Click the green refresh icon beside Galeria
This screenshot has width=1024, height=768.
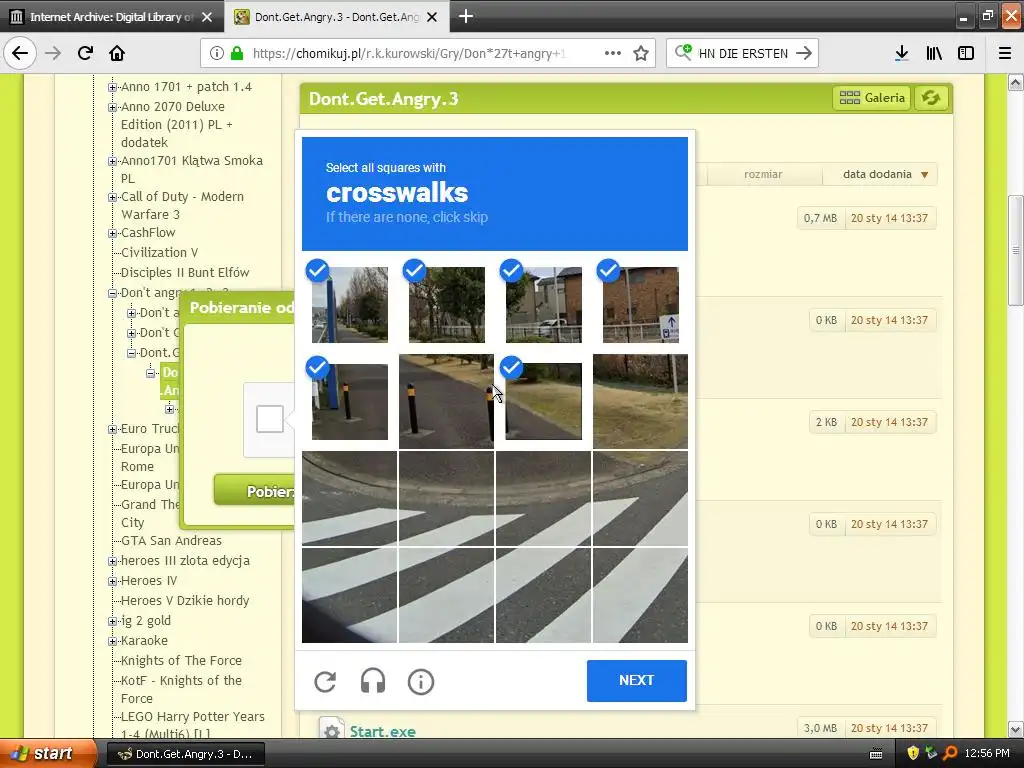pos(931,98)
